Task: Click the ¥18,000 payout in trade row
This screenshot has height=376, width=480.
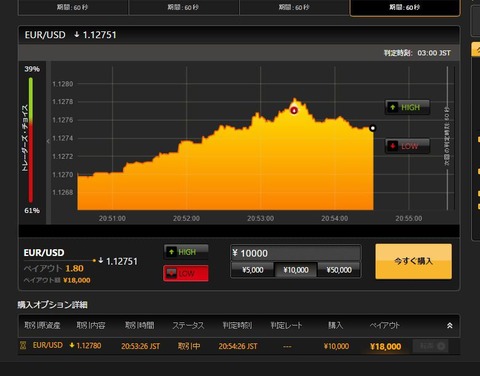Action: [x=385, y=347]
